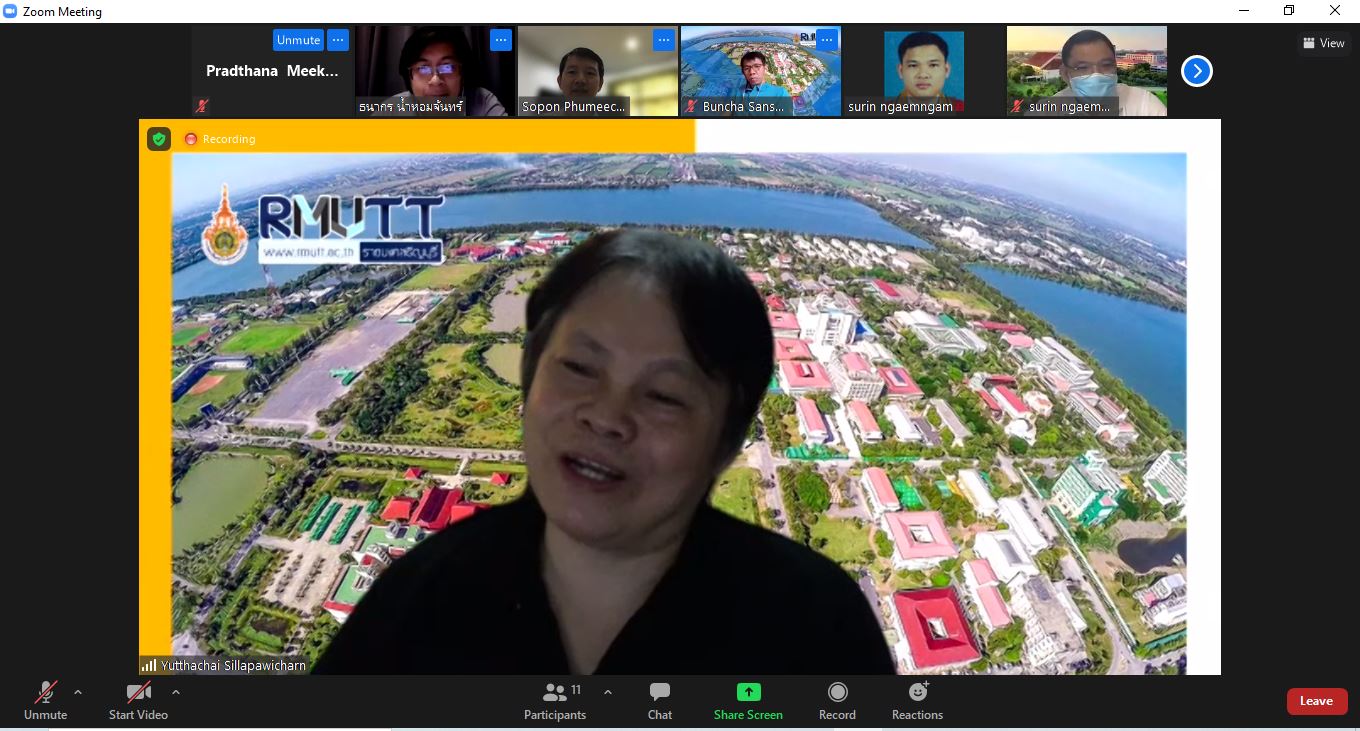Open the View layout menu

coord(1324,43)
